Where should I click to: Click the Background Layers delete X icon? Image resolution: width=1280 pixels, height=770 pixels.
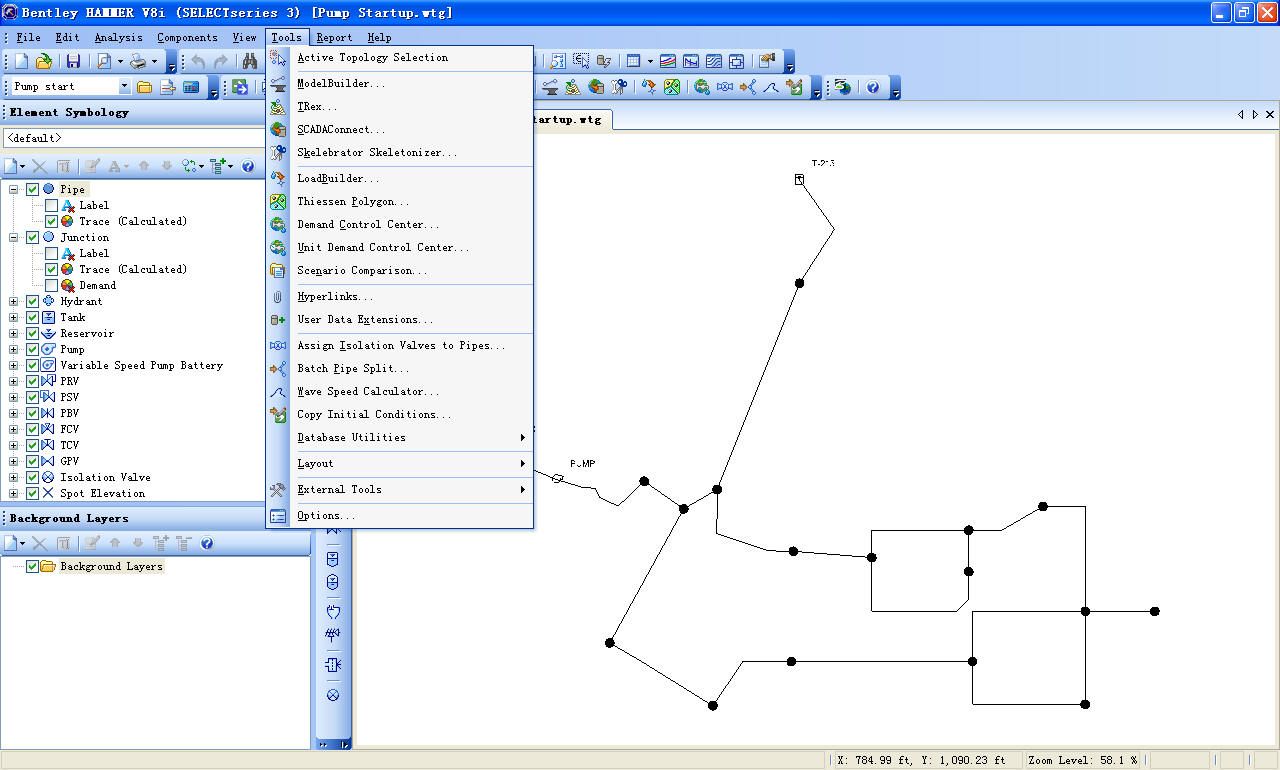click(x=40, y=543)
